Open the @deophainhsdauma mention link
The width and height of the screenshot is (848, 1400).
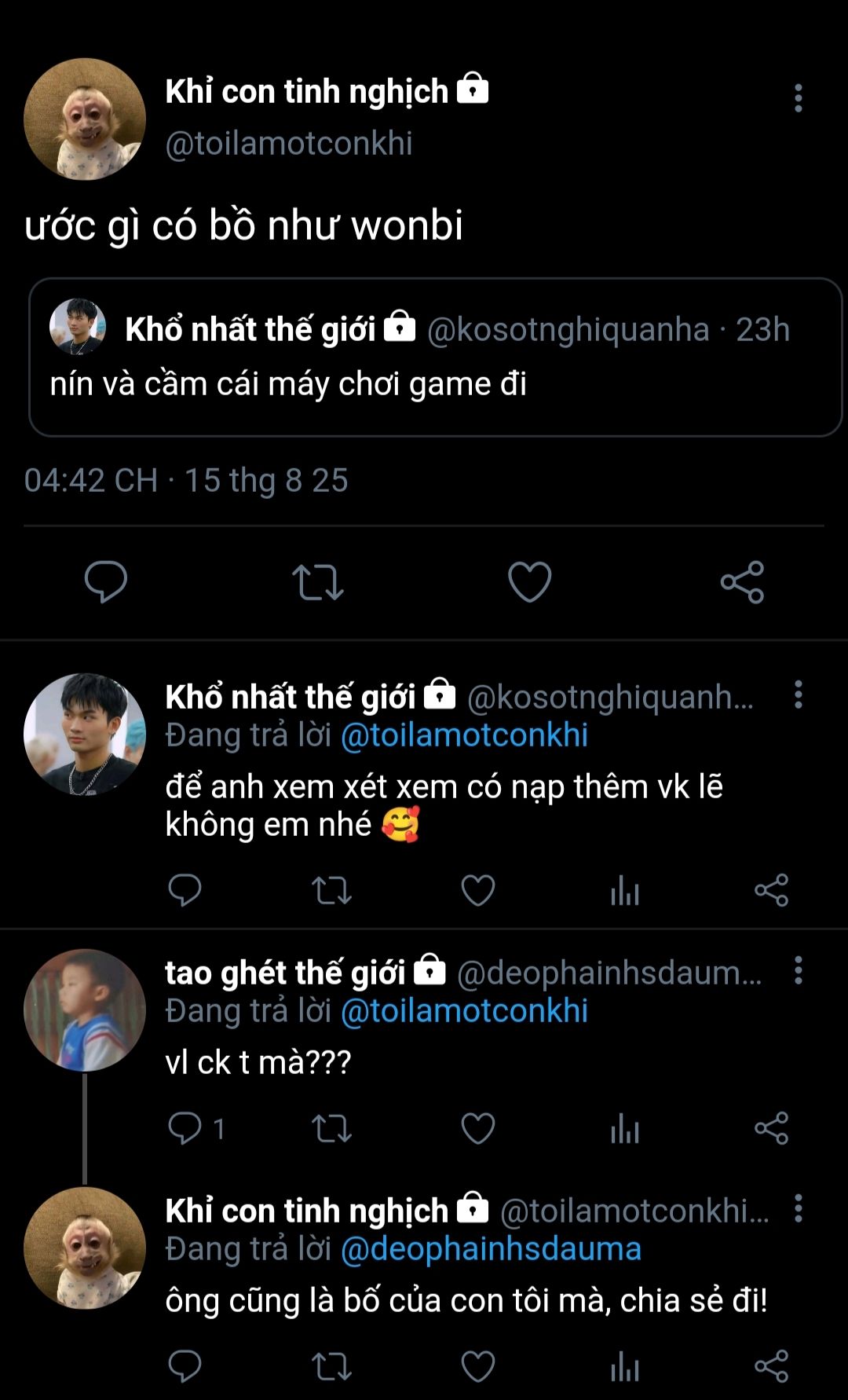tap(491, 1249)
